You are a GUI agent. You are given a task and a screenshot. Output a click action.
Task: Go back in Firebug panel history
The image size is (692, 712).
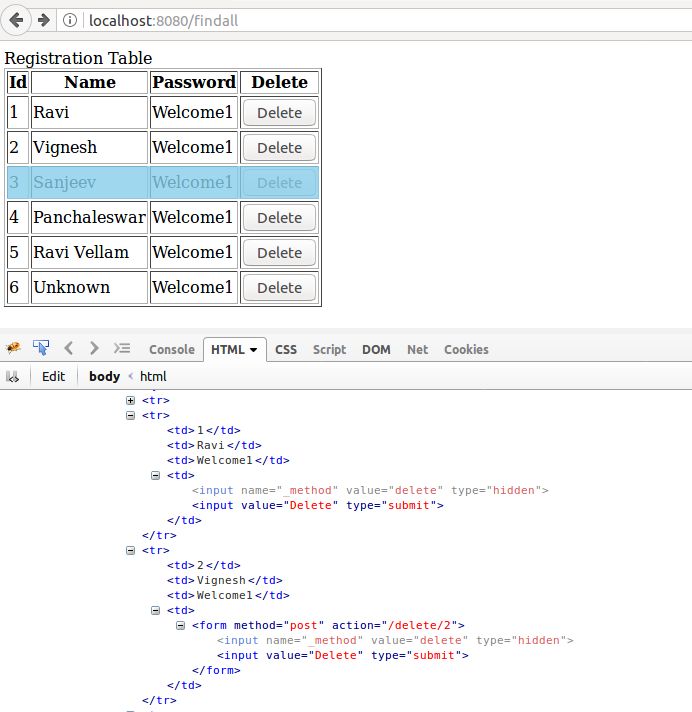pyautogui.click(x=69, y=348)
